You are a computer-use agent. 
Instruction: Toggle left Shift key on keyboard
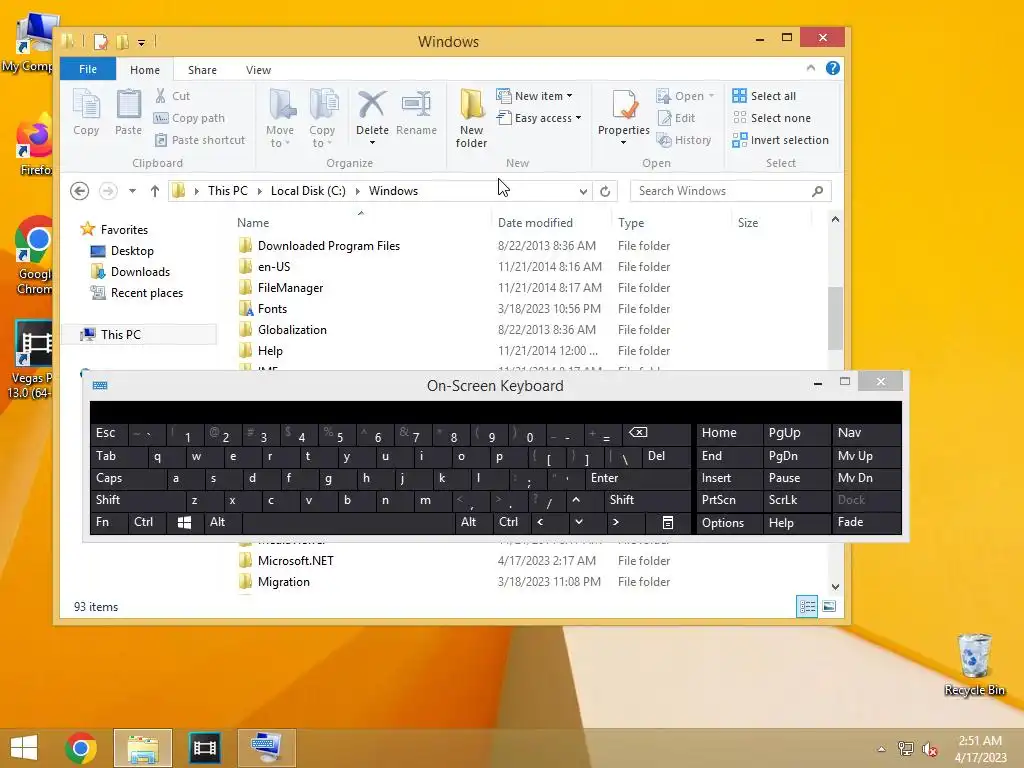click(x=138, y=500)
